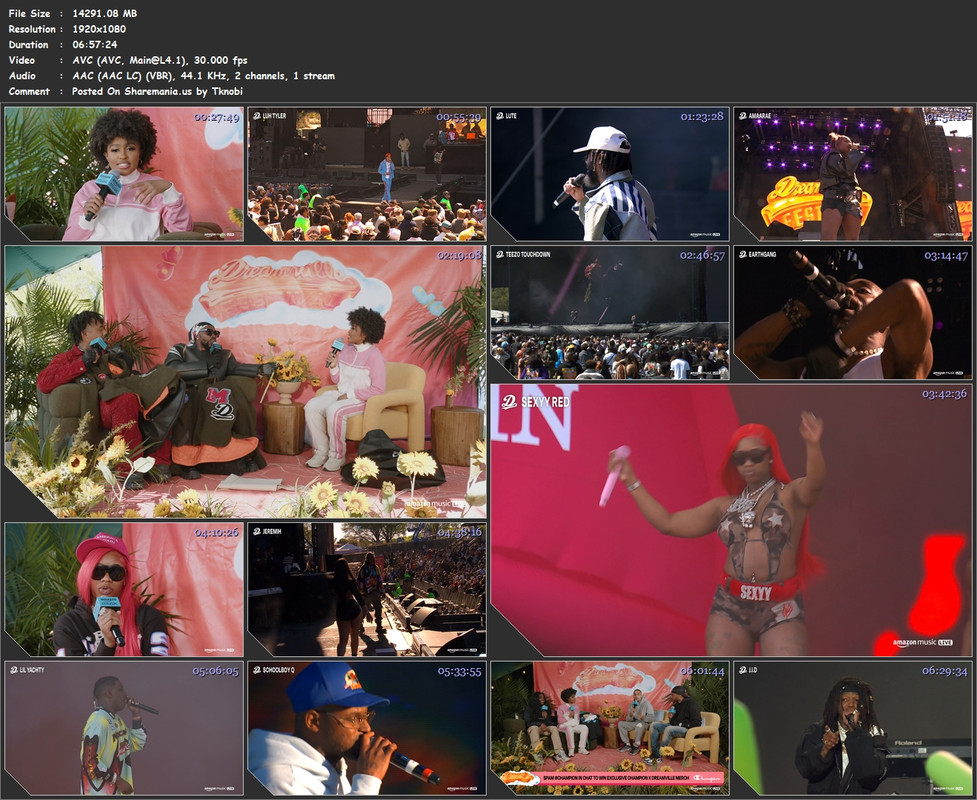The width and height of the screenshot is (977, 800).
Task: Click the 04:38:16 timestamp text
Action: (459, 533)
